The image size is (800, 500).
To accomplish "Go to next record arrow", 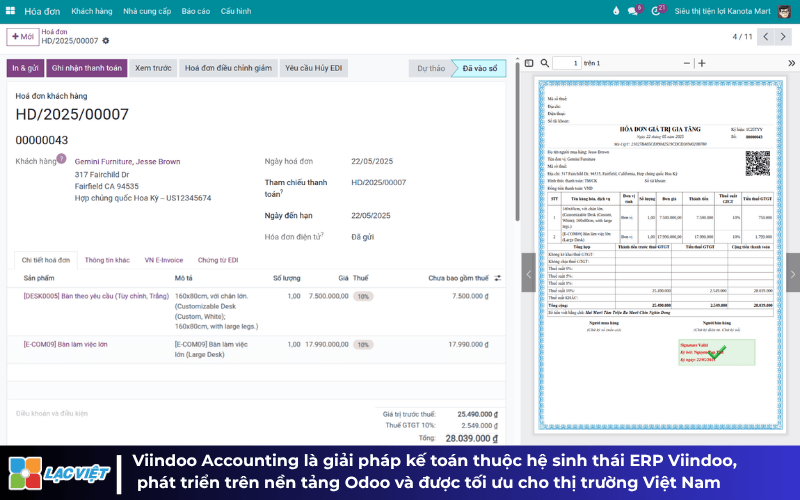I will pyautogui.click(x=783, y=37).
